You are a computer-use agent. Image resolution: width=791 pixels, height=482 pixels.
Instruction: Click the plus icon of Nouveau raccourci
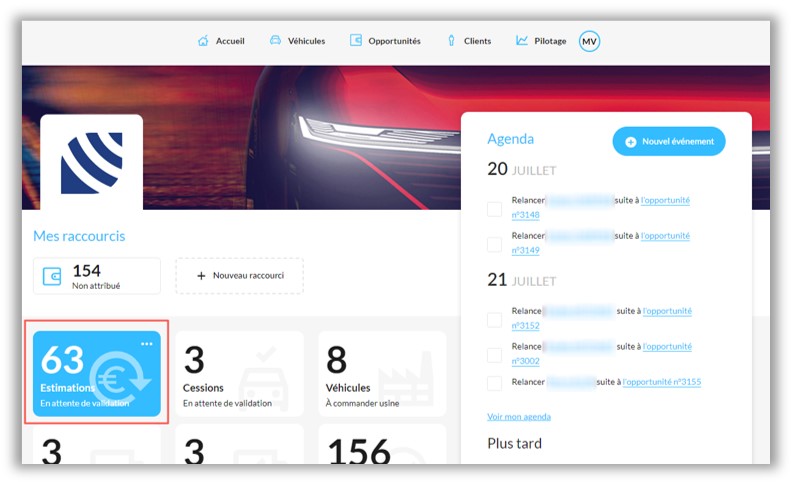click(201, 276)
